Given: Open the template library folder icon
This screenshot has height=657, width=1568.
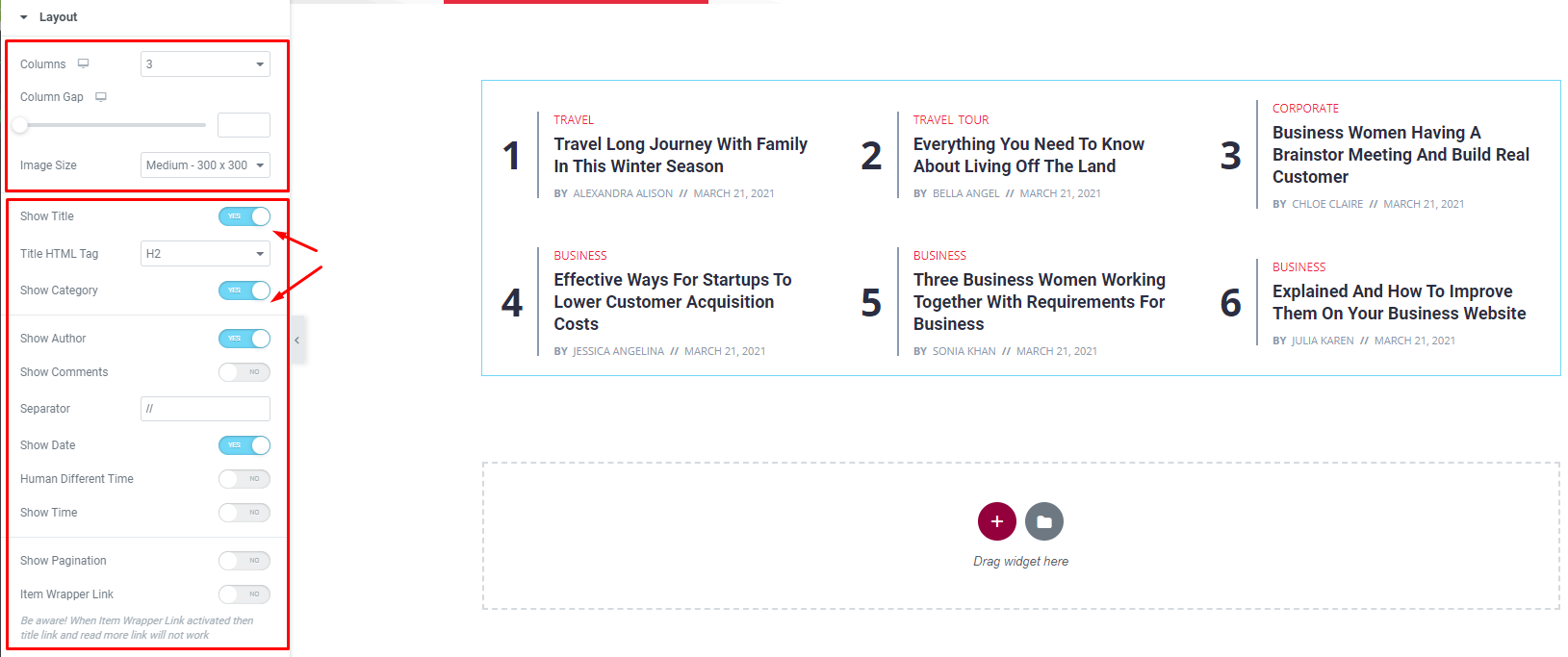Looking at the screenshot, I should pos(1044,520).
